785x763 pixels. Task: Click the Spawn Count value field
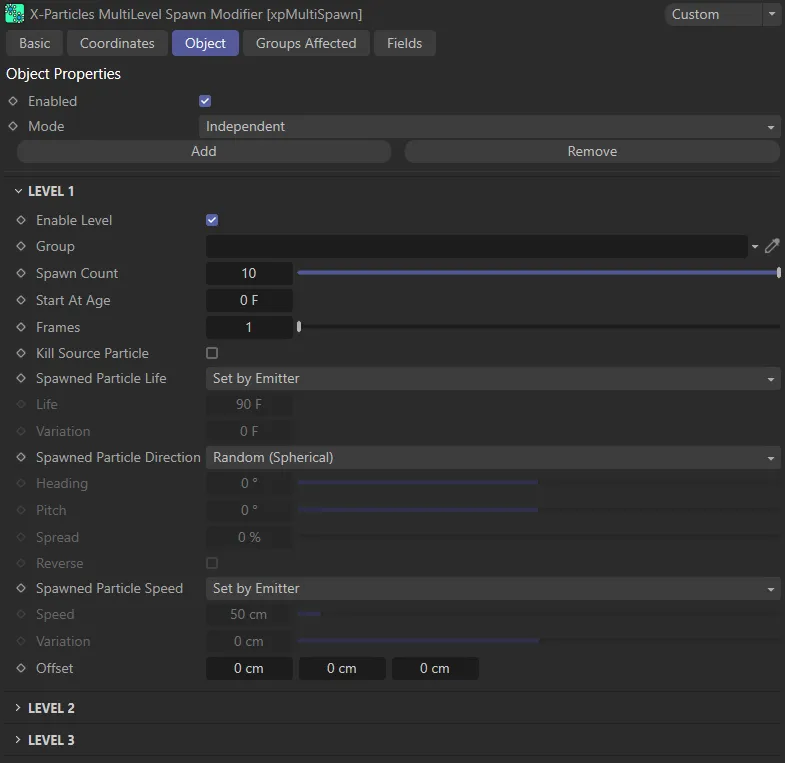[x=249, y=273]
